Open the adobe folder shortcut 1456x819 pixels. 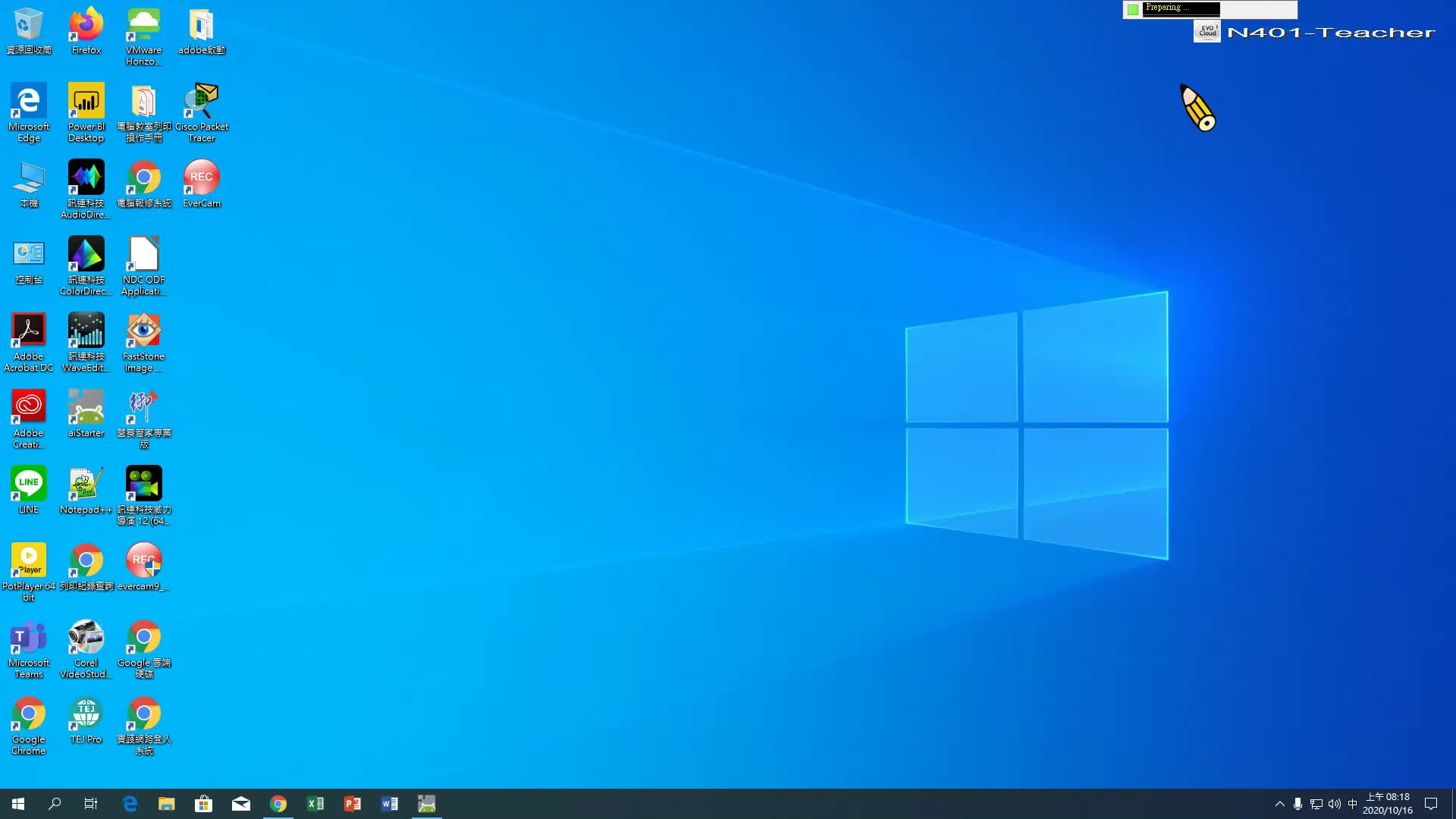point(201,32)
